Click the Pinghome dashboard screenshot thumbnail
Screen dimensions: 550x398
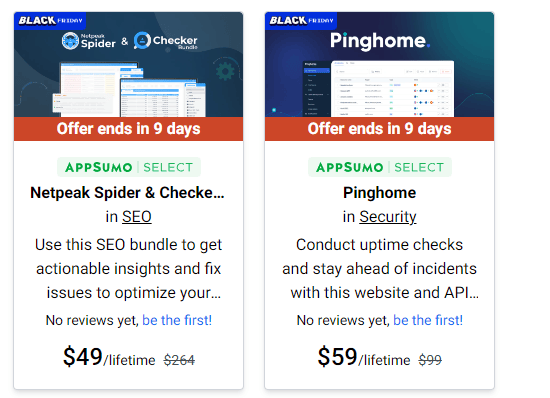coord(378,89)
